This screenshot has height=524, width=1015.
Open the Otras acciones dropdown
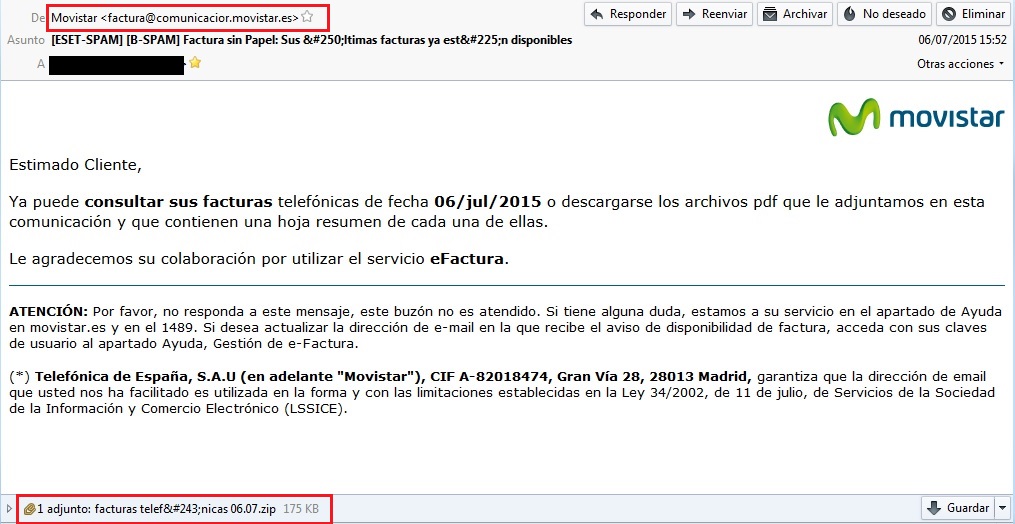[961, 64]
